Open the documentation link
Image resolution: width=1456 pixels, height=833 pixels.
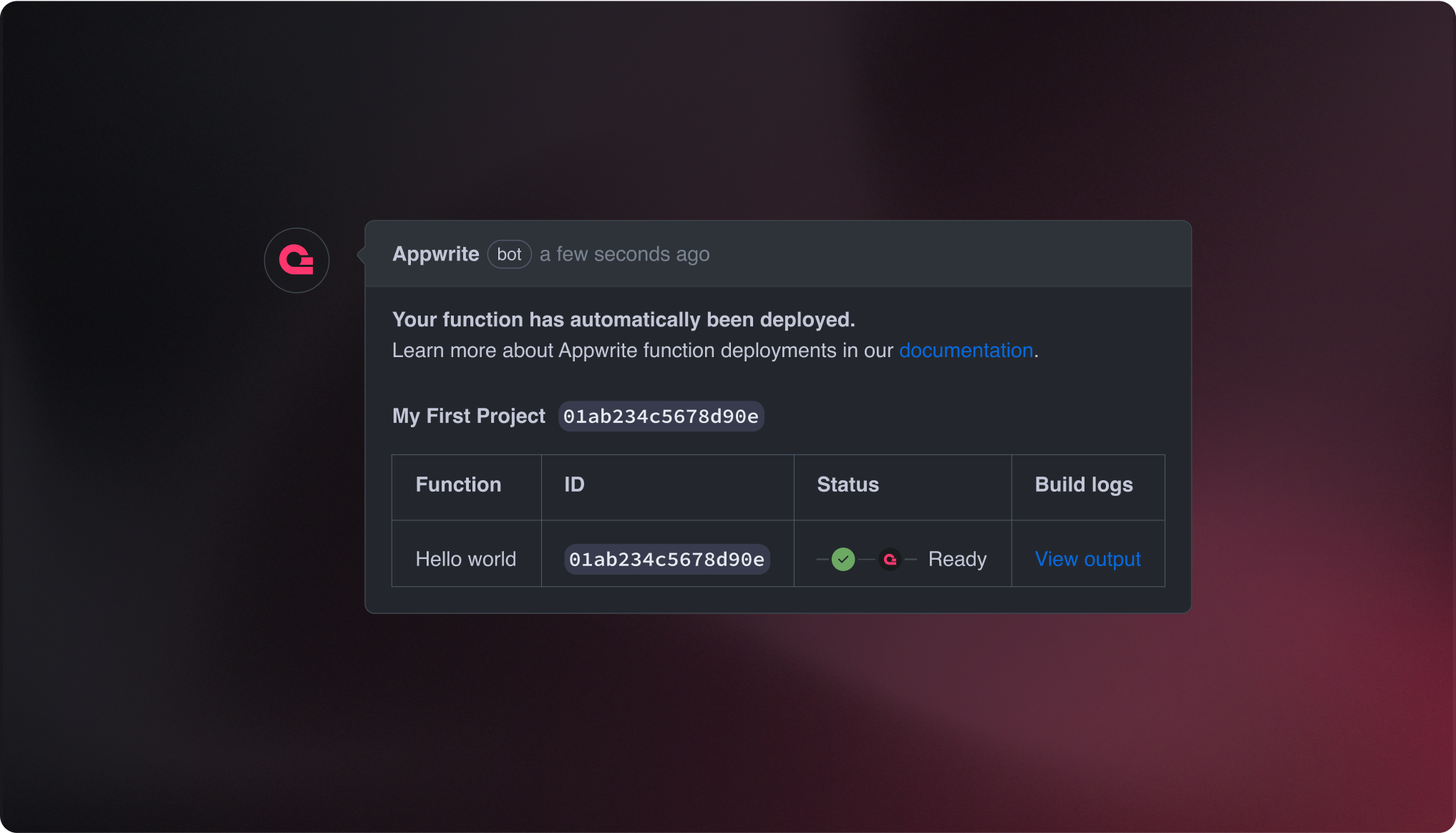966,351
